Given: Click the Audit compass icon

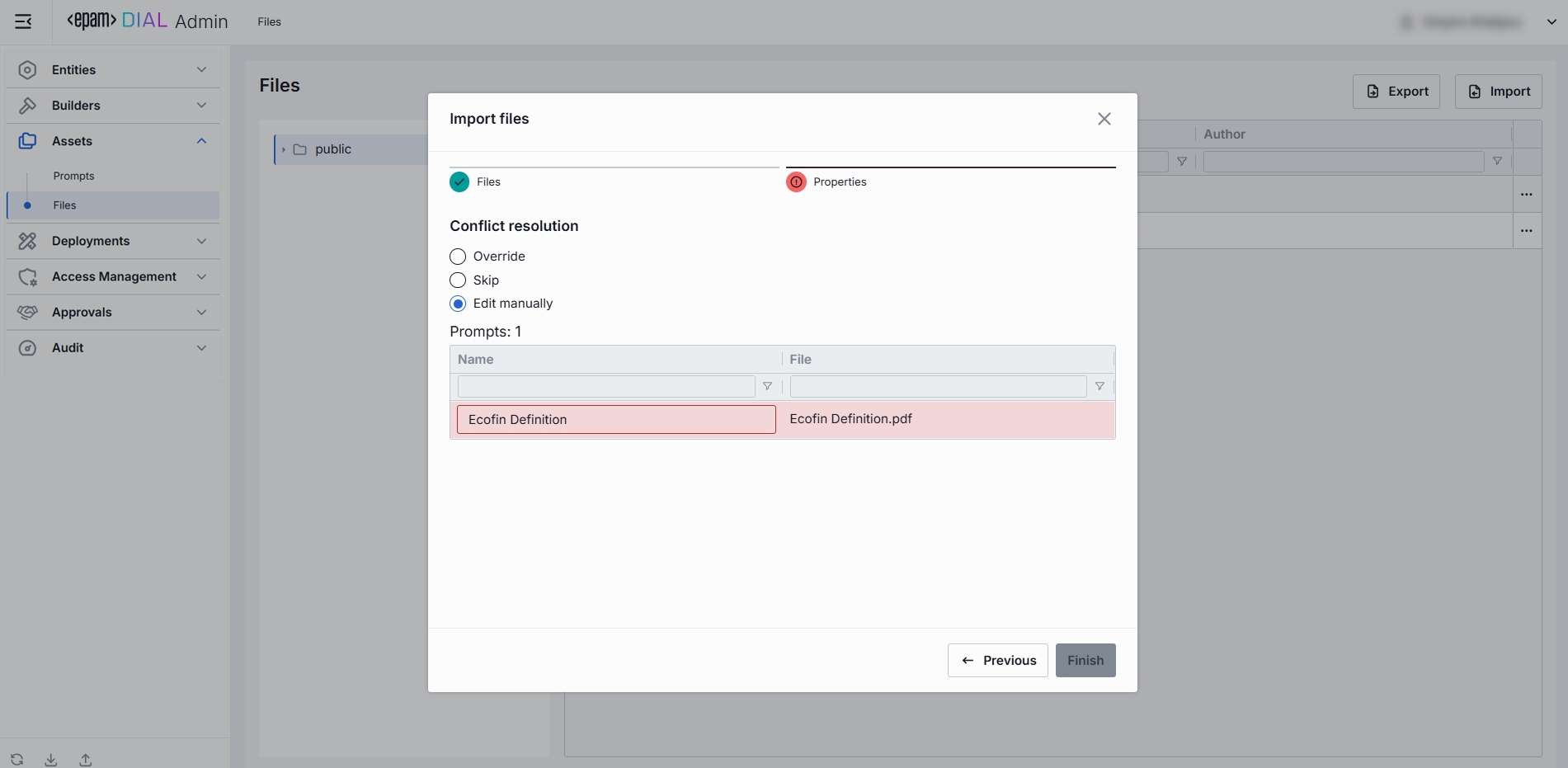Looking at the screenshot, I should click(x=27, y=348).
